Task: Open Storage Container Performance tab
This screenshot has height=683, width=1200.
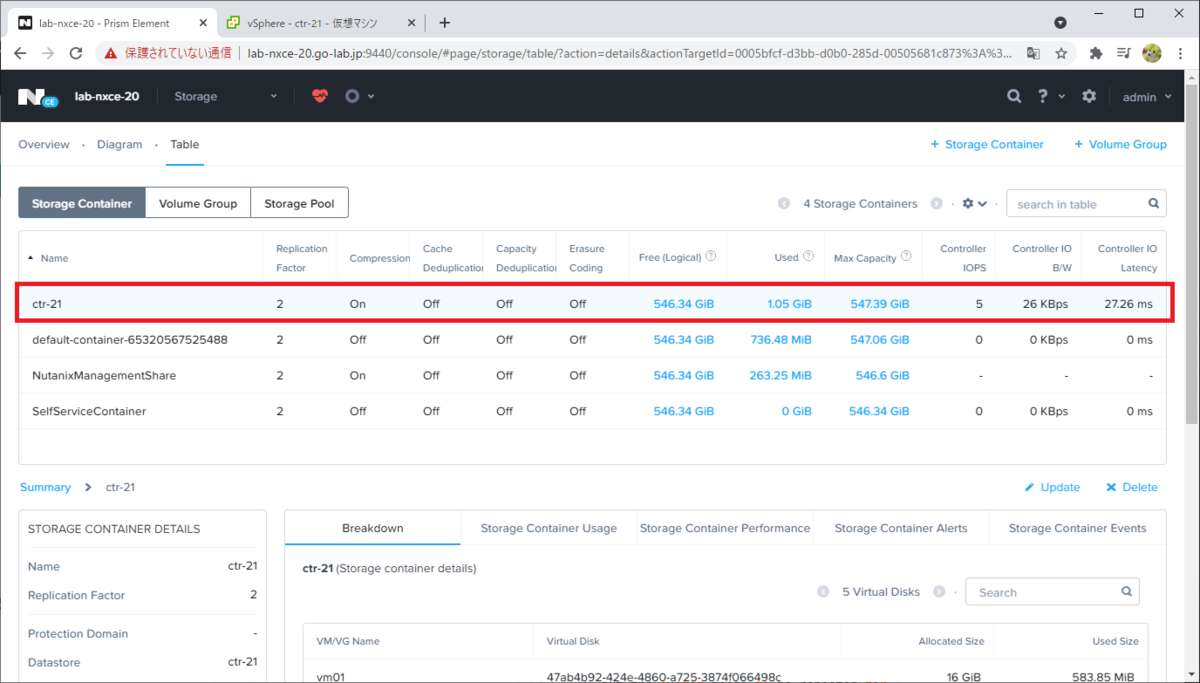Action: tap(725, 528)
